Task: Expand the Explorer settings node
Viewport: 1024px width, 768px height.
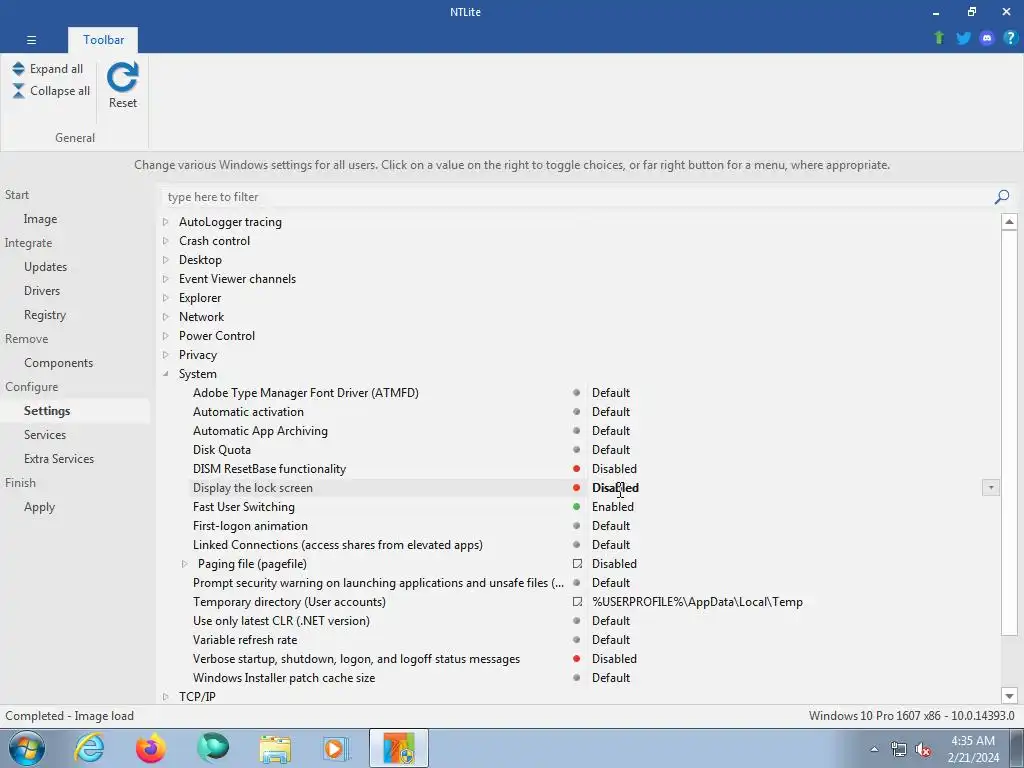Action: coord(166,298)
